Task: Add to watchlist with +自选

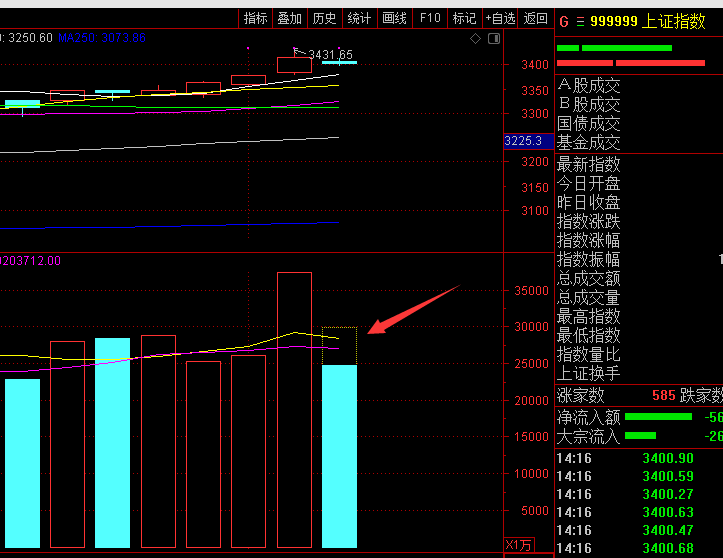Action: 500,18
